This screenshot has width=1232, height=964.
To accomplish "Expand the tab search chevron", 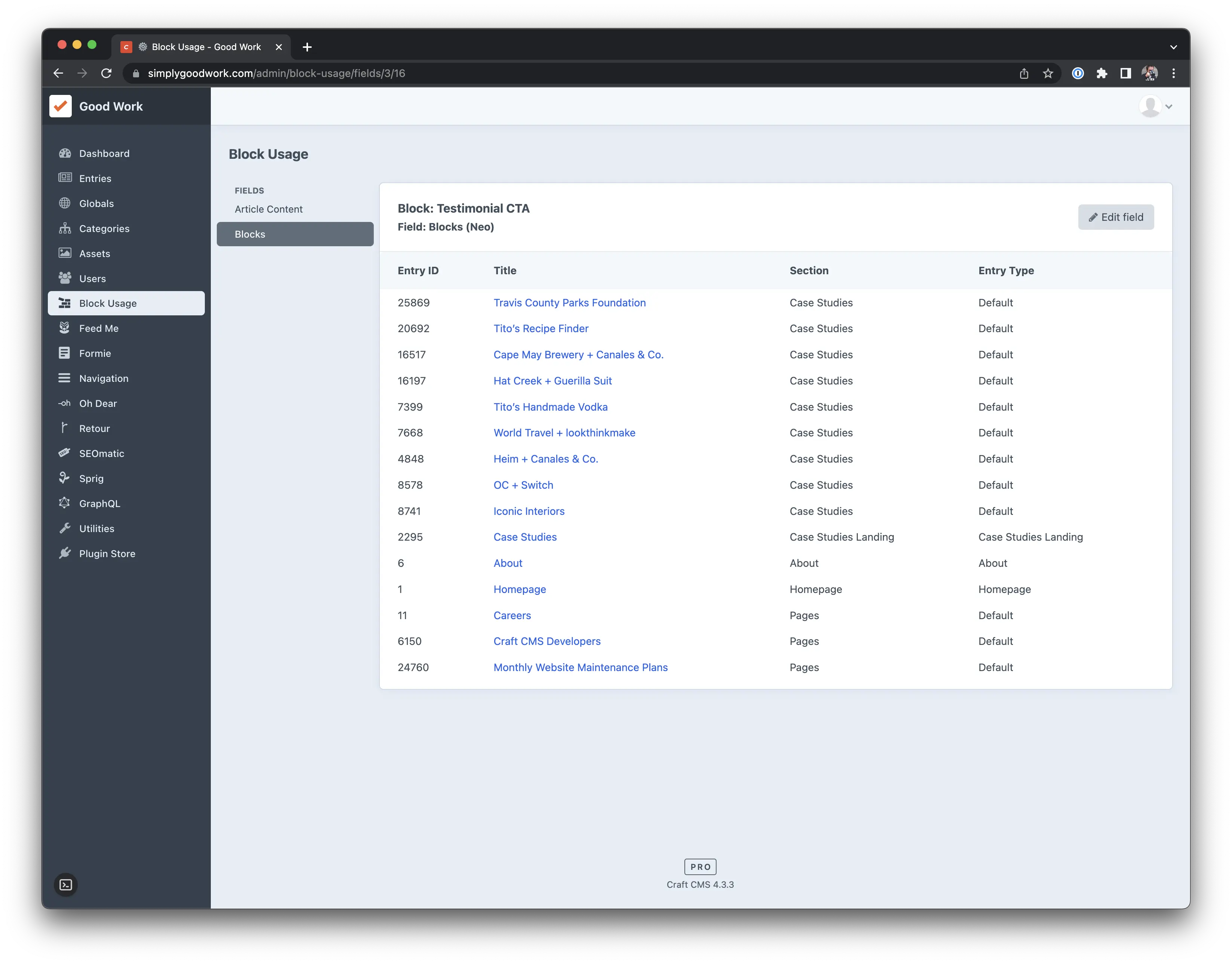I will [1173, 47].
